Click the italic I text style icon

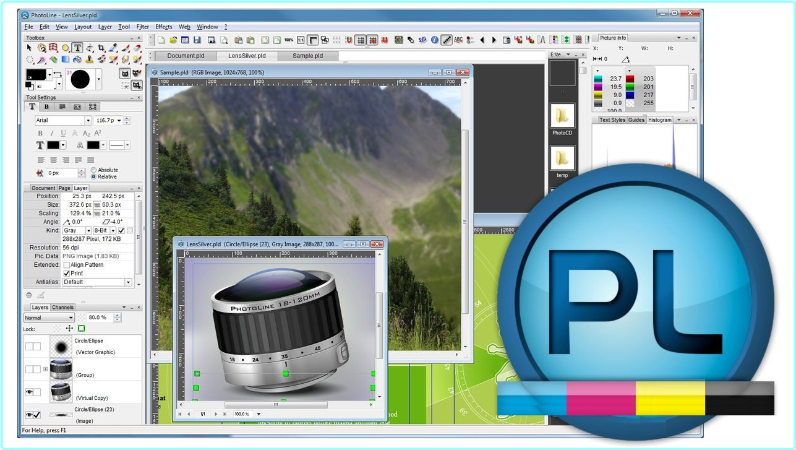click(52, 133)
